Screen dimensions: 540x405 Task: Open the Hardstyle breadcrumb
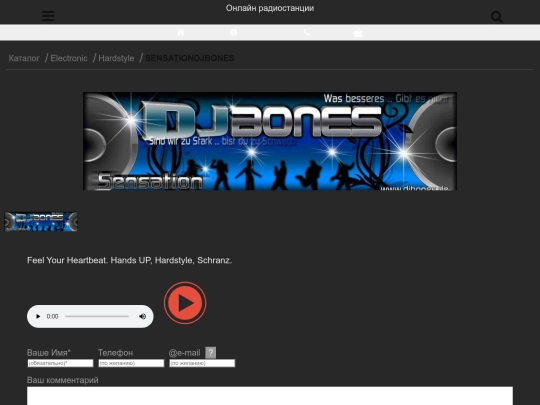[x=116, y=58]
